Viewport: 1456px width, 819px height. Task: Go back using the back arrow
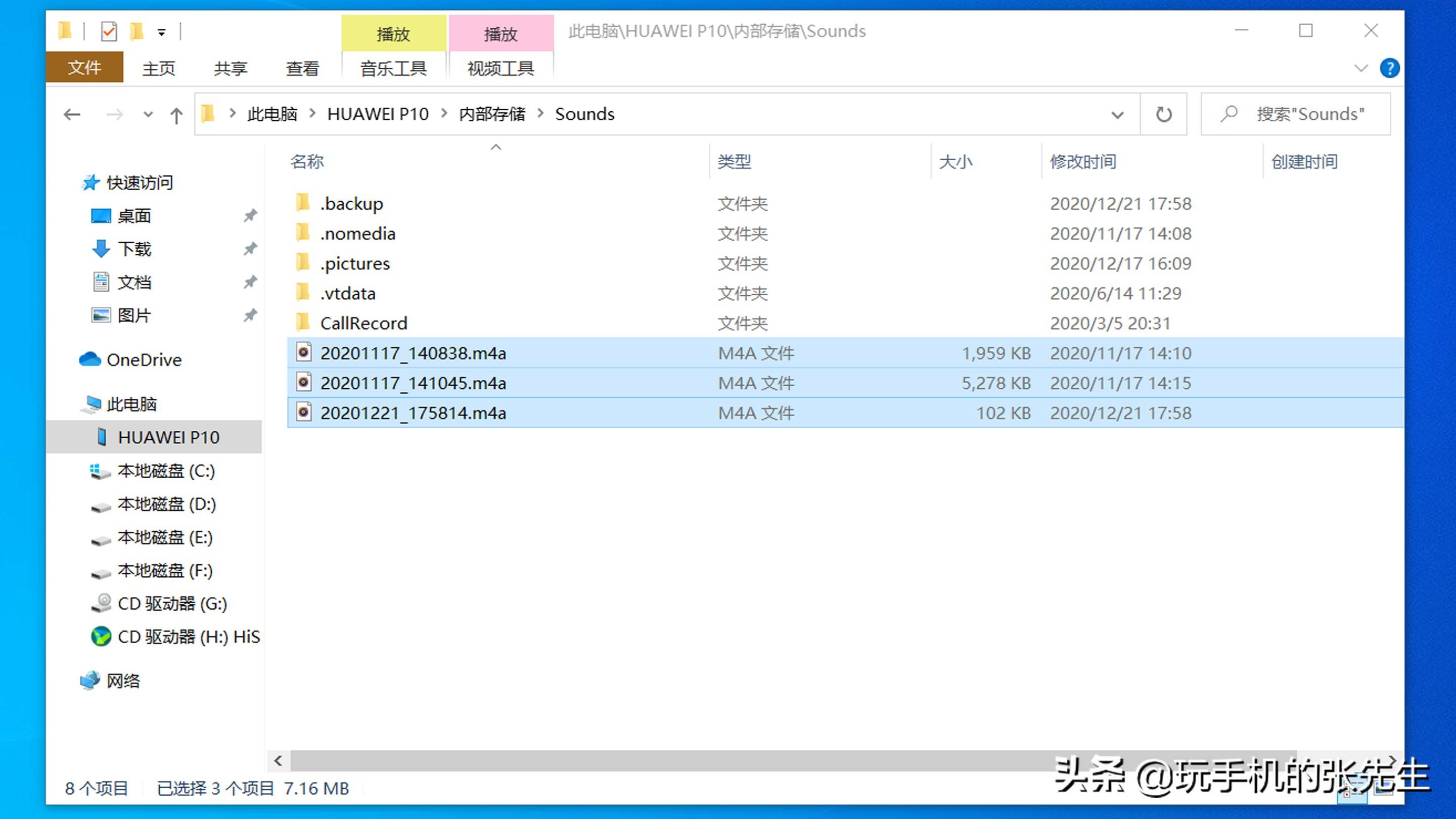coord(72,115)
